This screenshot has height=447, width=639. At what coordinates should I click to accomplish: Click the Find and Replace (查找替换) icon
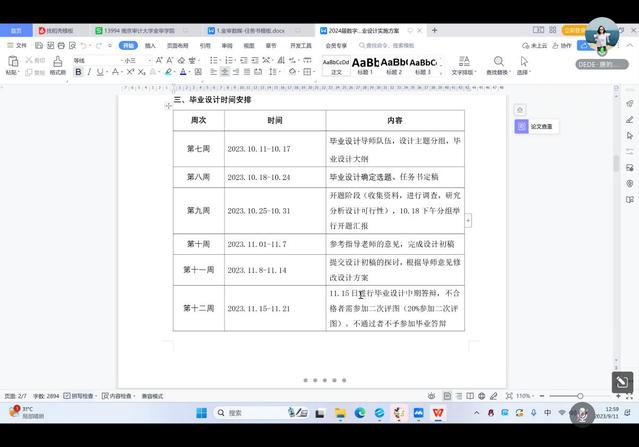[496, 62]
